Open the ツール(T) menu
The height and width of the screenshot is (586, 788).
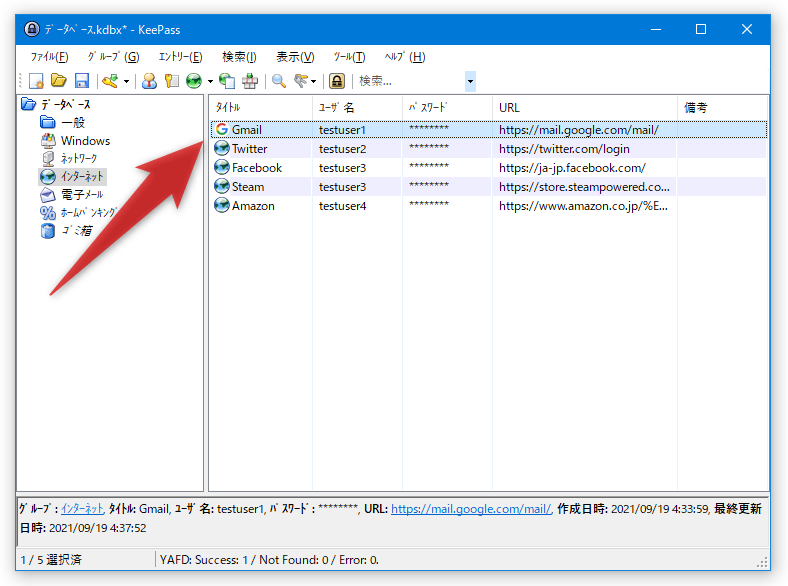point(349,57)
